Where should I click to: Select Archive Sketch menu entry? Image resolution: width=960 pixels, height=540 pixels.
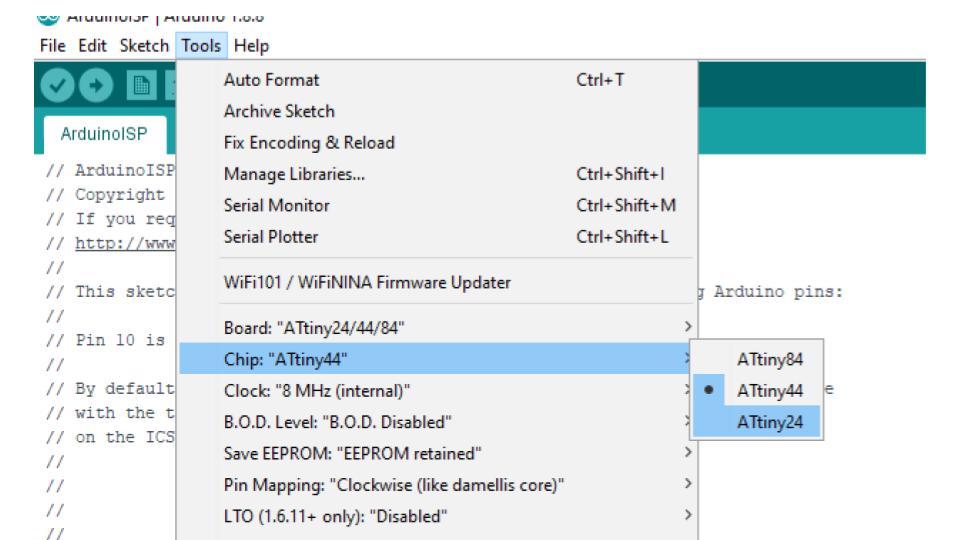pyautogui.click(x=438, y=111)
